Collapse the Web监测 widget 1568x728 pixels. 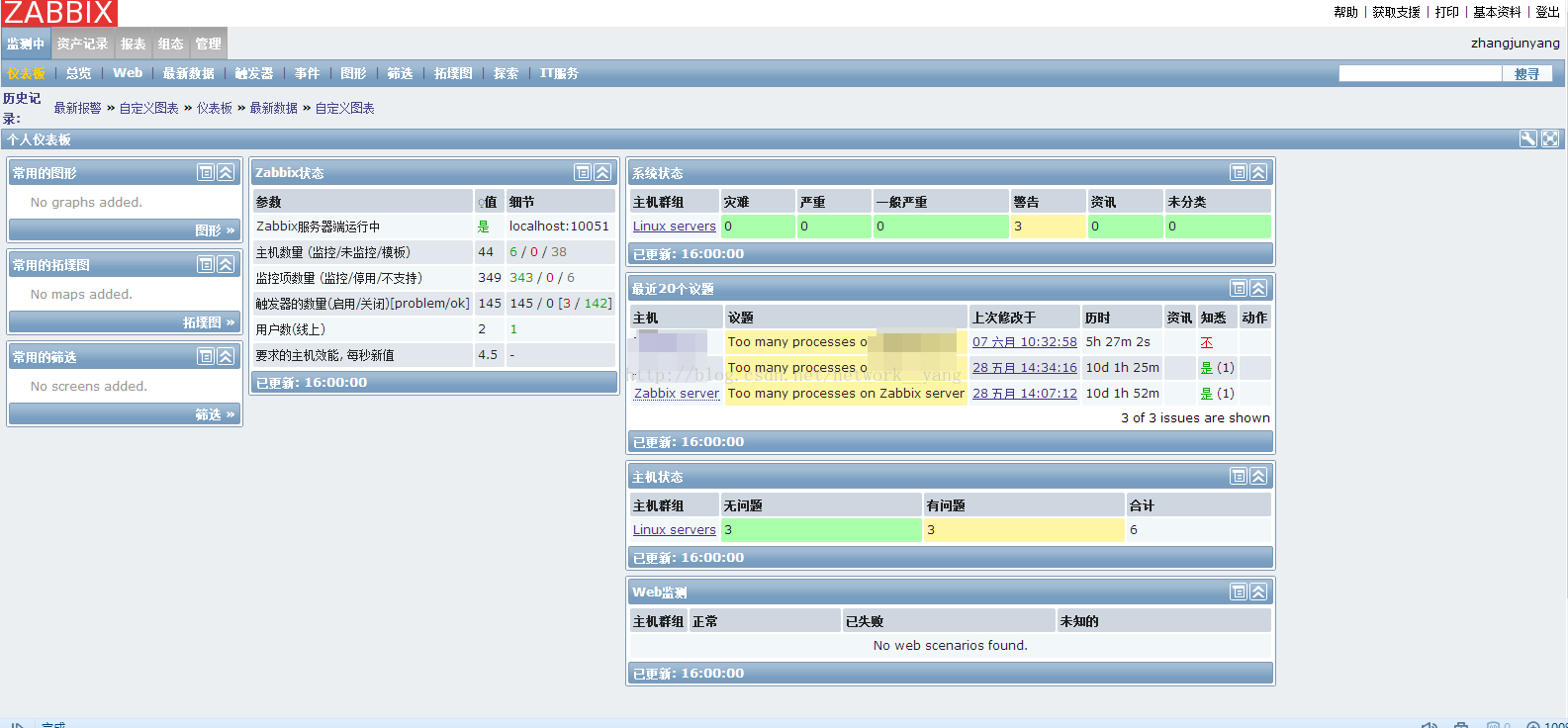(1258, 591)
